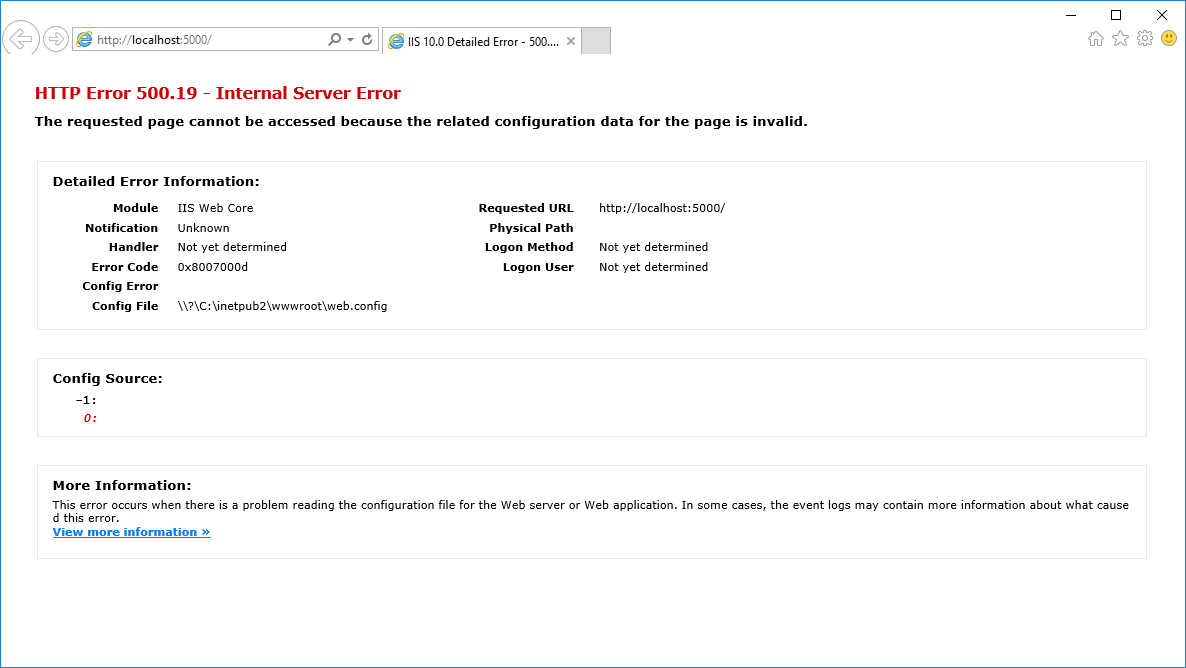Open the Tools gear icon
This screenshot has width=1186, height=668.
(1145, 39)
